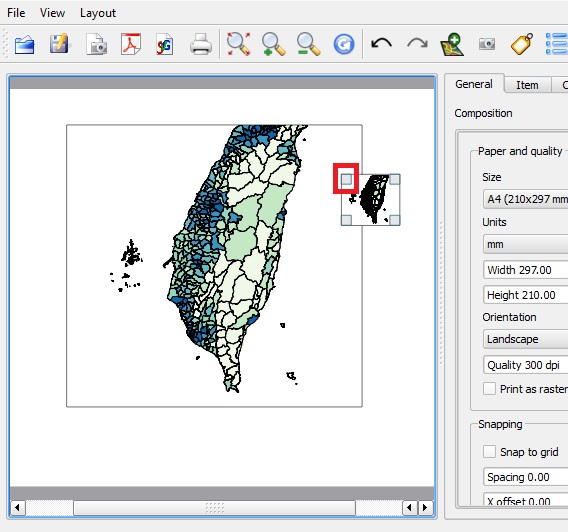Export composition as PDF icon
This screenshot has width=568, height=532.
pyautogui.click(x=131, y=44)
